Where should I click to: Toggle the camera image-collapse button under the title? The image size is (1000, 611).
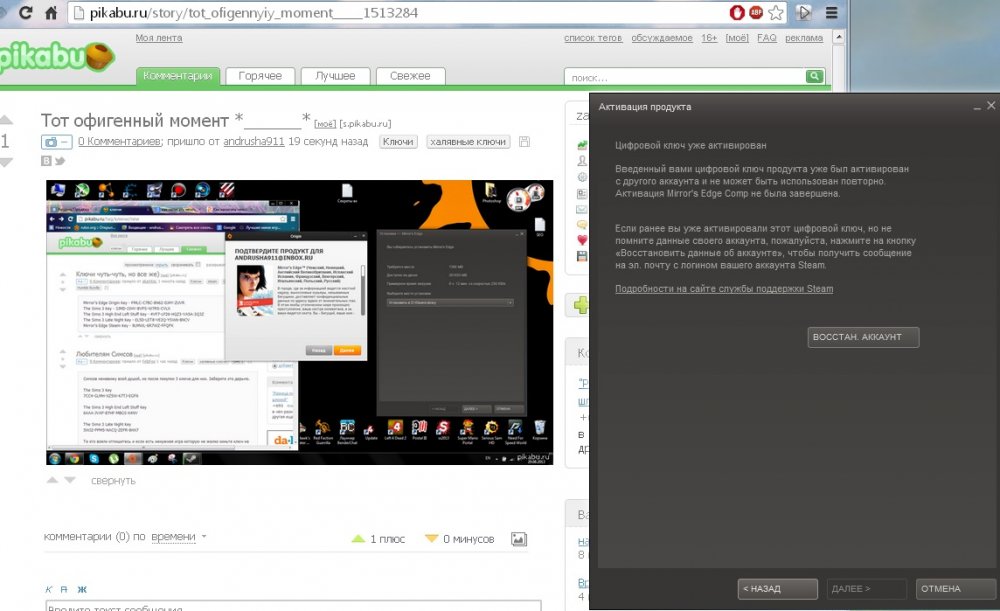coord(56,142)
